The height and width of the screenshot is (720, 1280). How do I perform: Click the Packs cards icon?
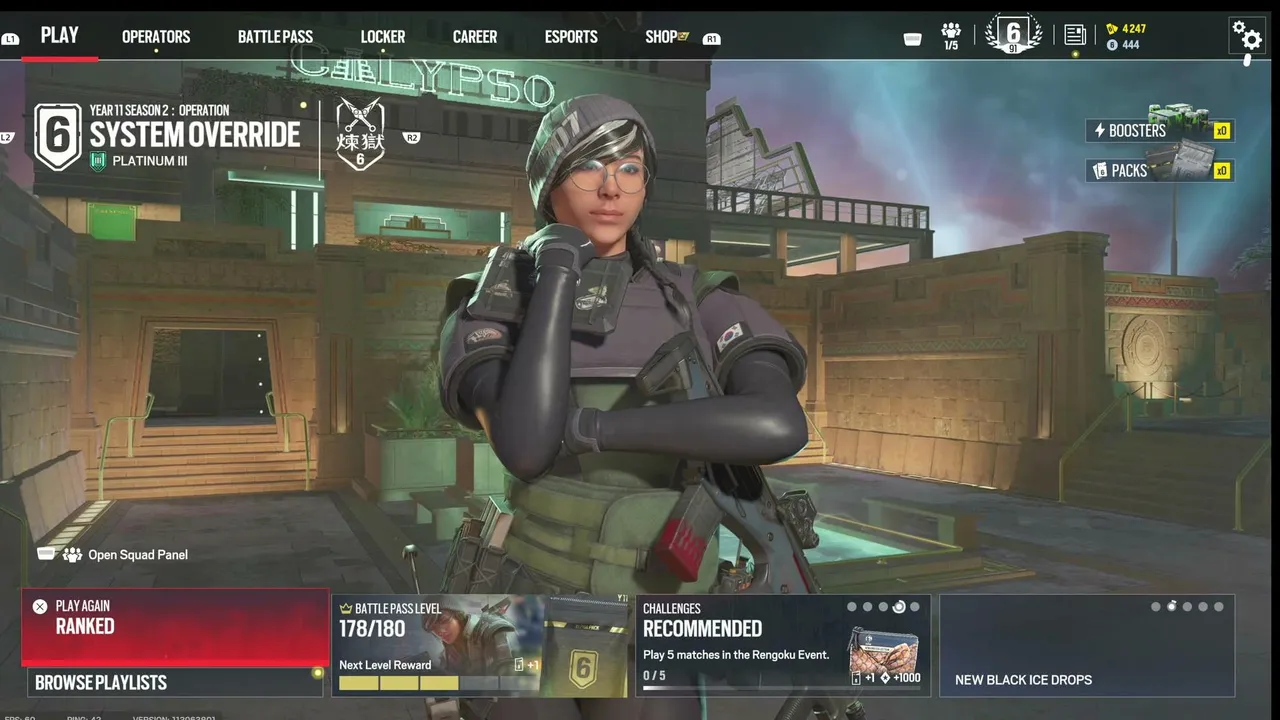pos(1100,171)
